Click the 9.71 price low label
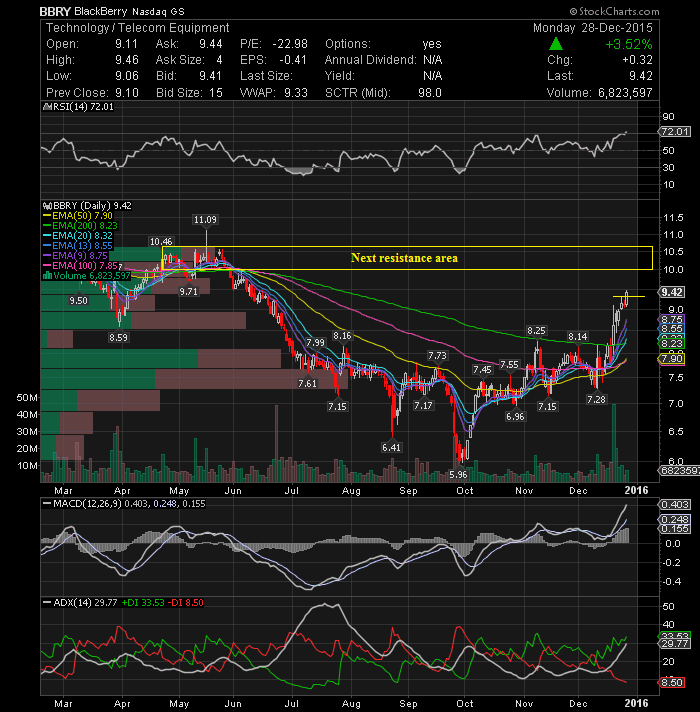Image resolution: width=700 pixels, height=712 pixels. [188, 292]
